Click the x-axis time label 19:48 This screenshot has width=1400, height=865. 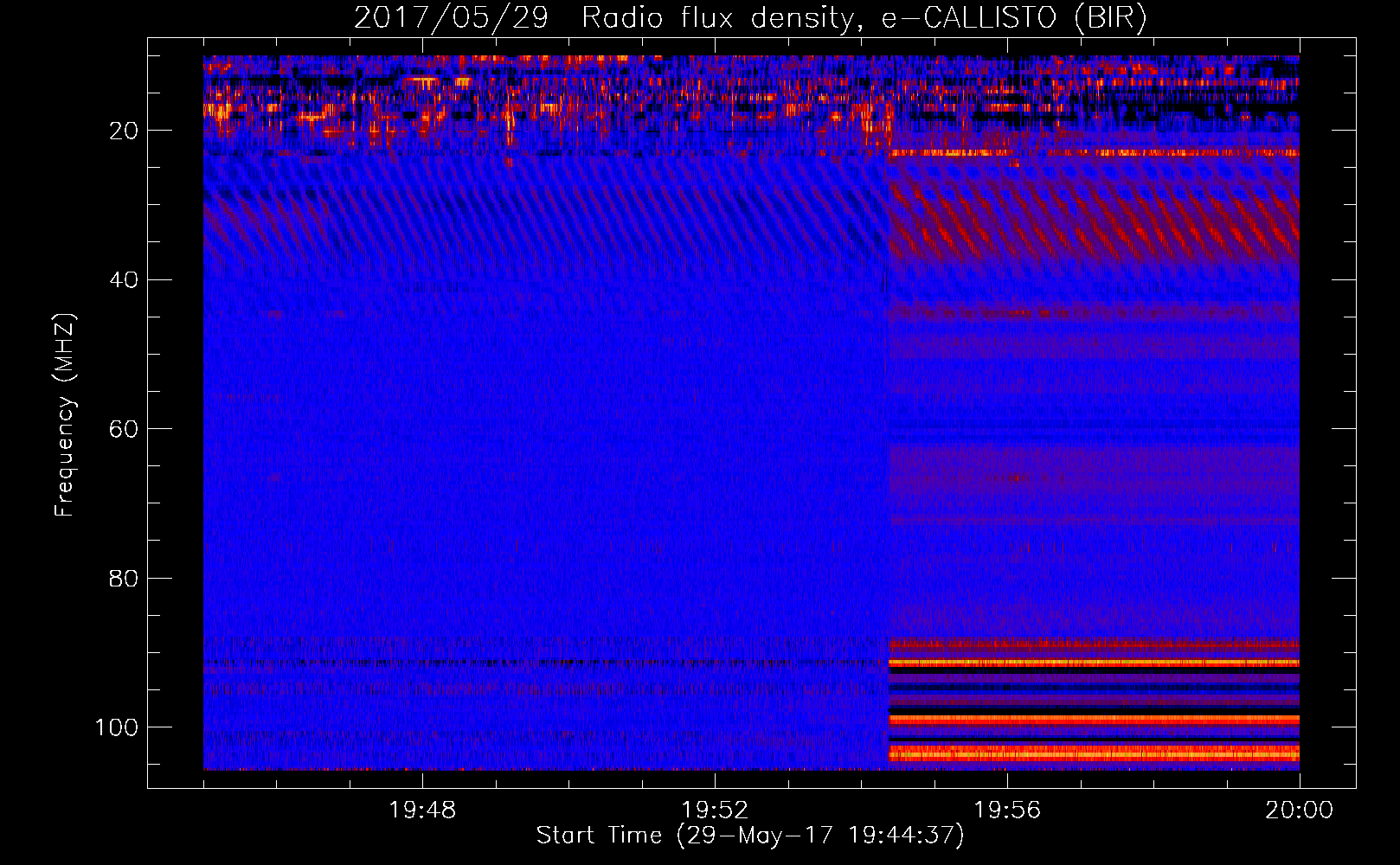[421, 811]
